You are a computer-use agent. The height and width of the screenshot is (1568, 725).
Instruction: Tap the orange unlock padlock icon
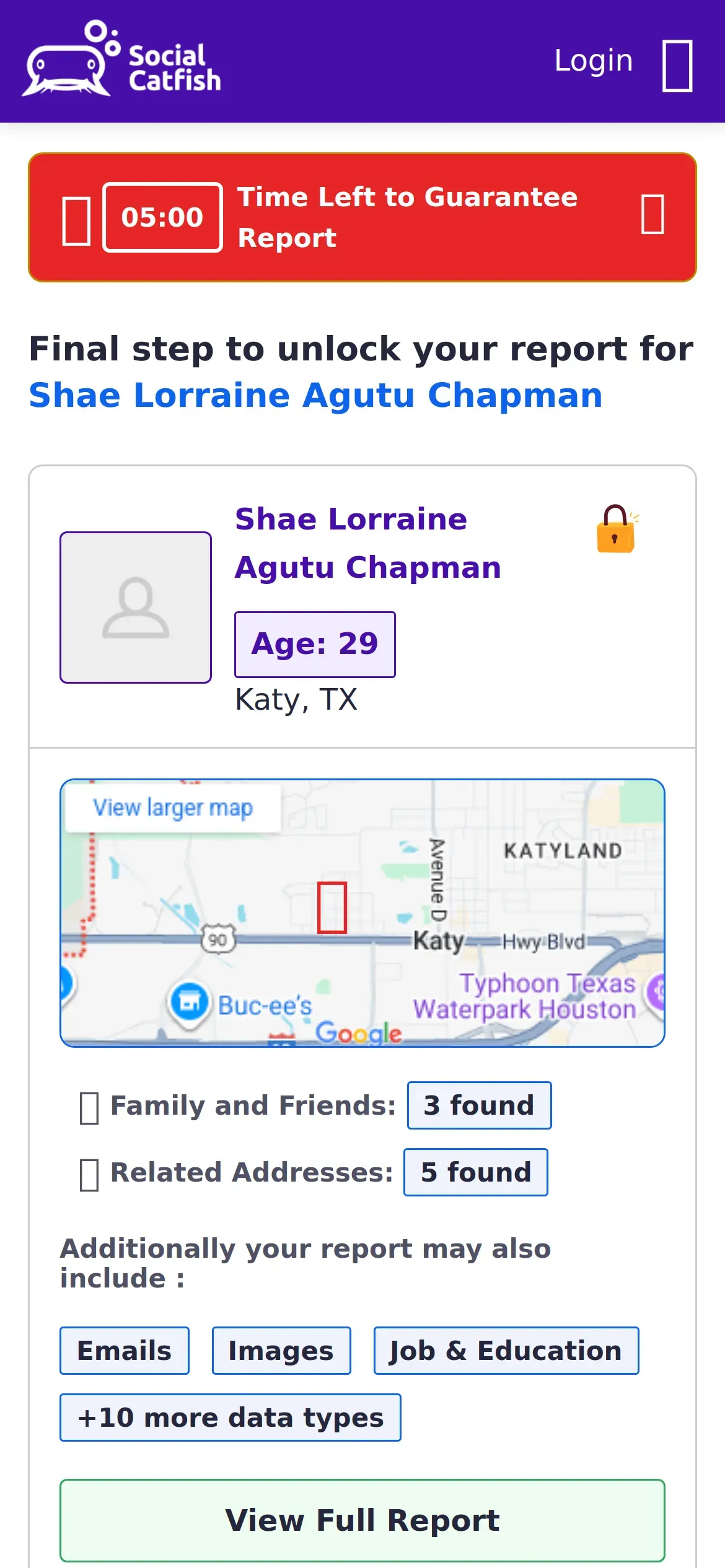tap(616, 529)
